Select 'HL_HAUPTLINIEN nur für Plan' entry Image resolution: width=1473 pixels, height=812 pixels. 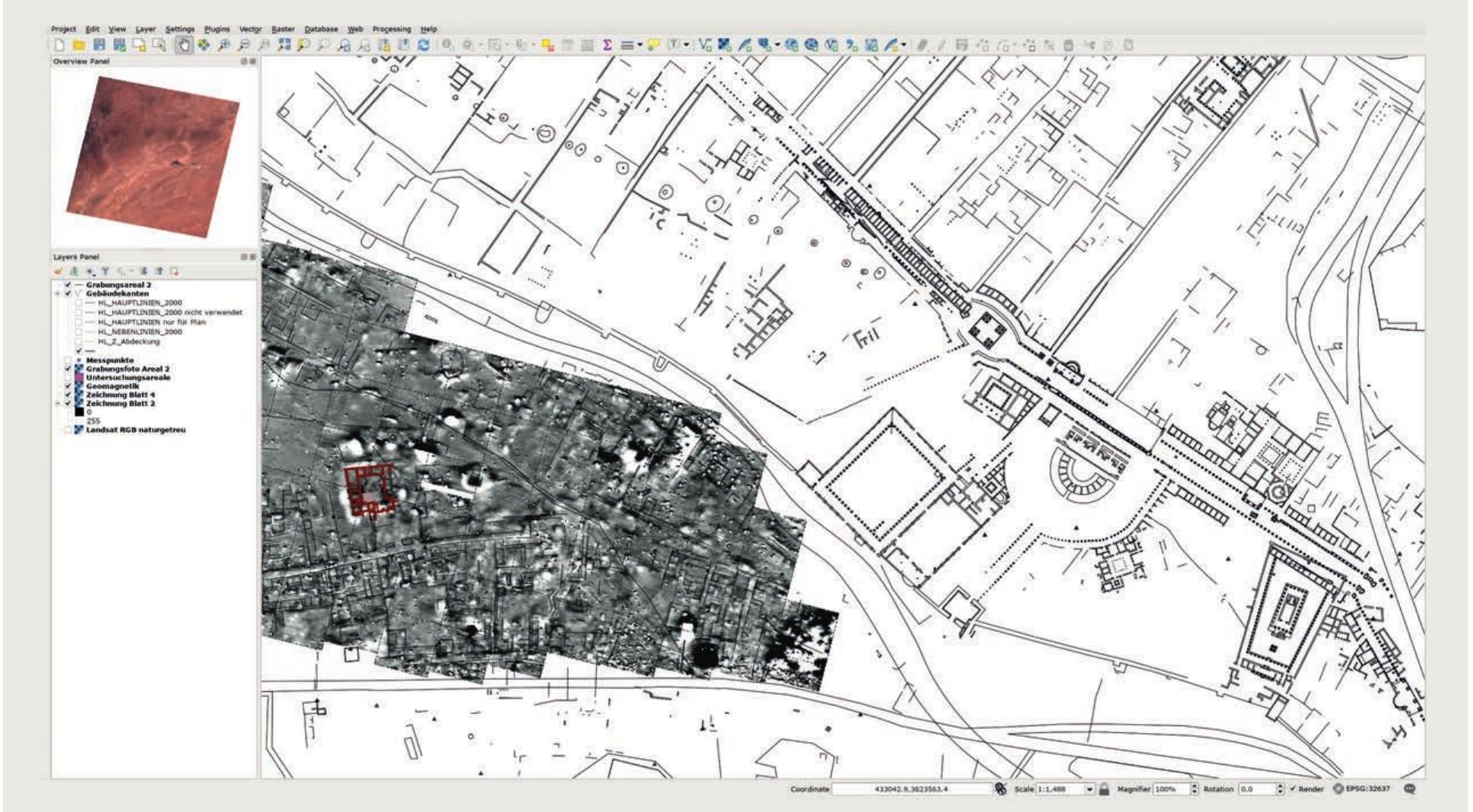tap(151, 322)
